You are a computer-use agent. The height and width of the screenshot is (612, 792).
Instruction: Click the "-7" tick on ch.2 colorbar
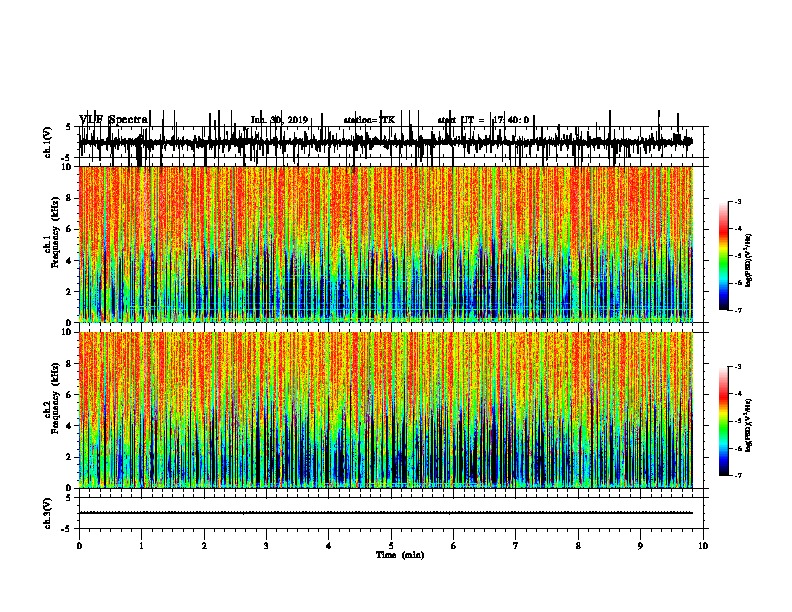tap(738, 475)
